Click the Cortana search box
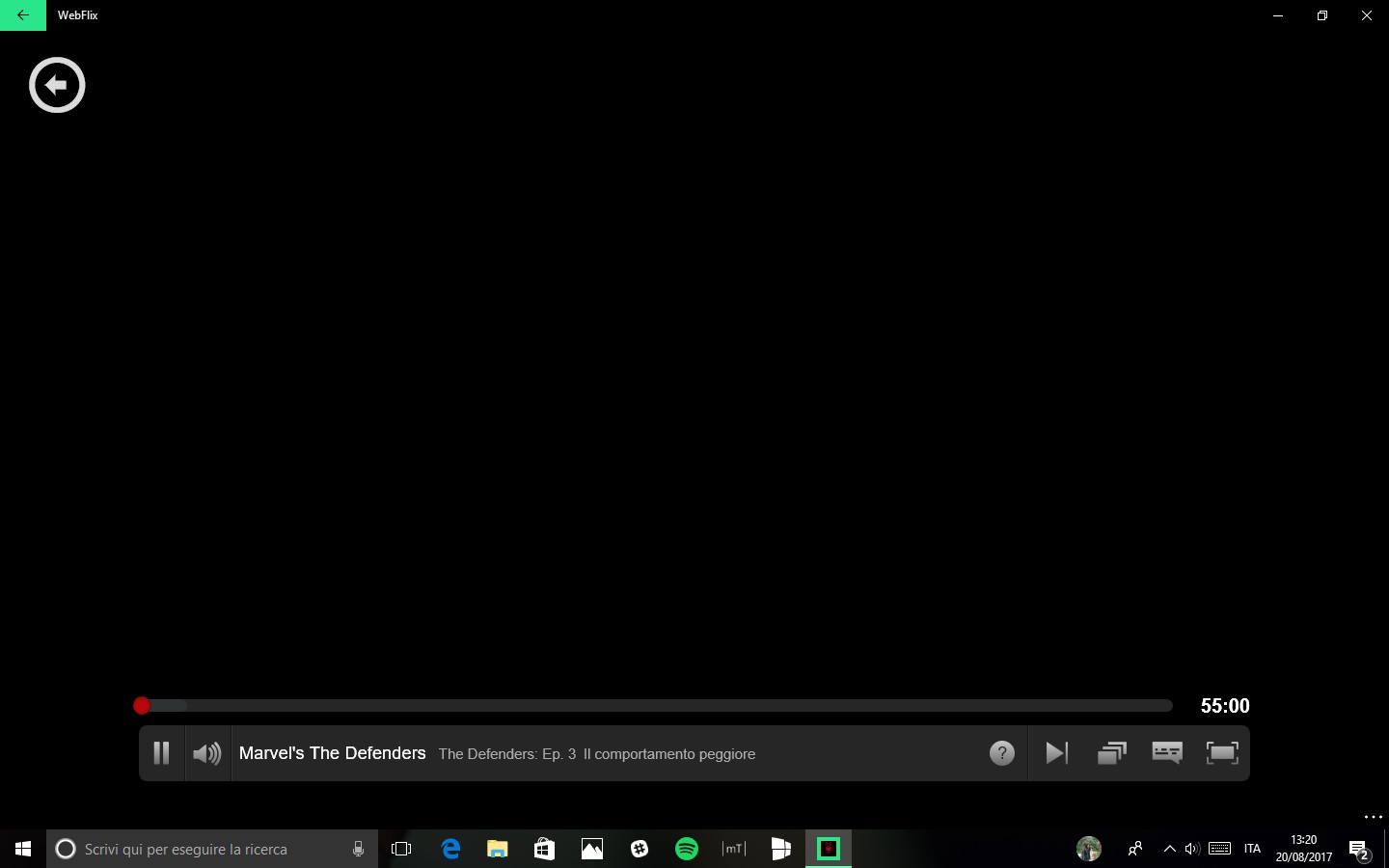The image size is (1389, 868). [x=211, y=849]
